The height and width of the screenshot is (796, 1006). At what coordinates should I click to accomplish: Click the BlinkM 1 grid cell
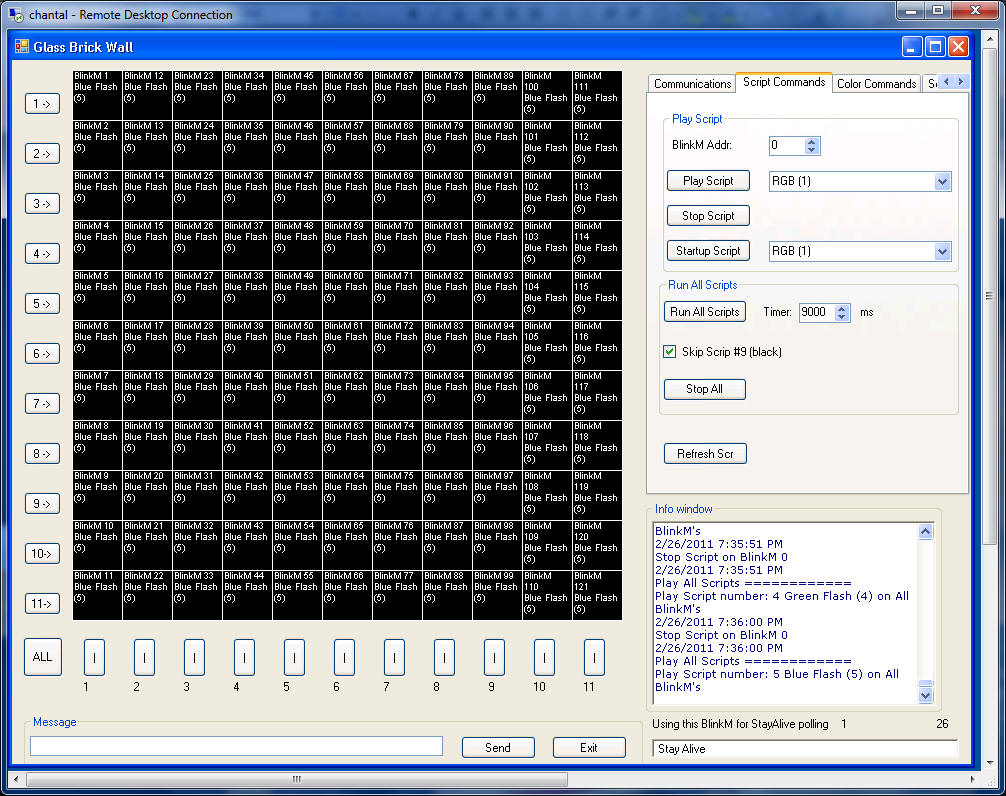coord(97,95)
